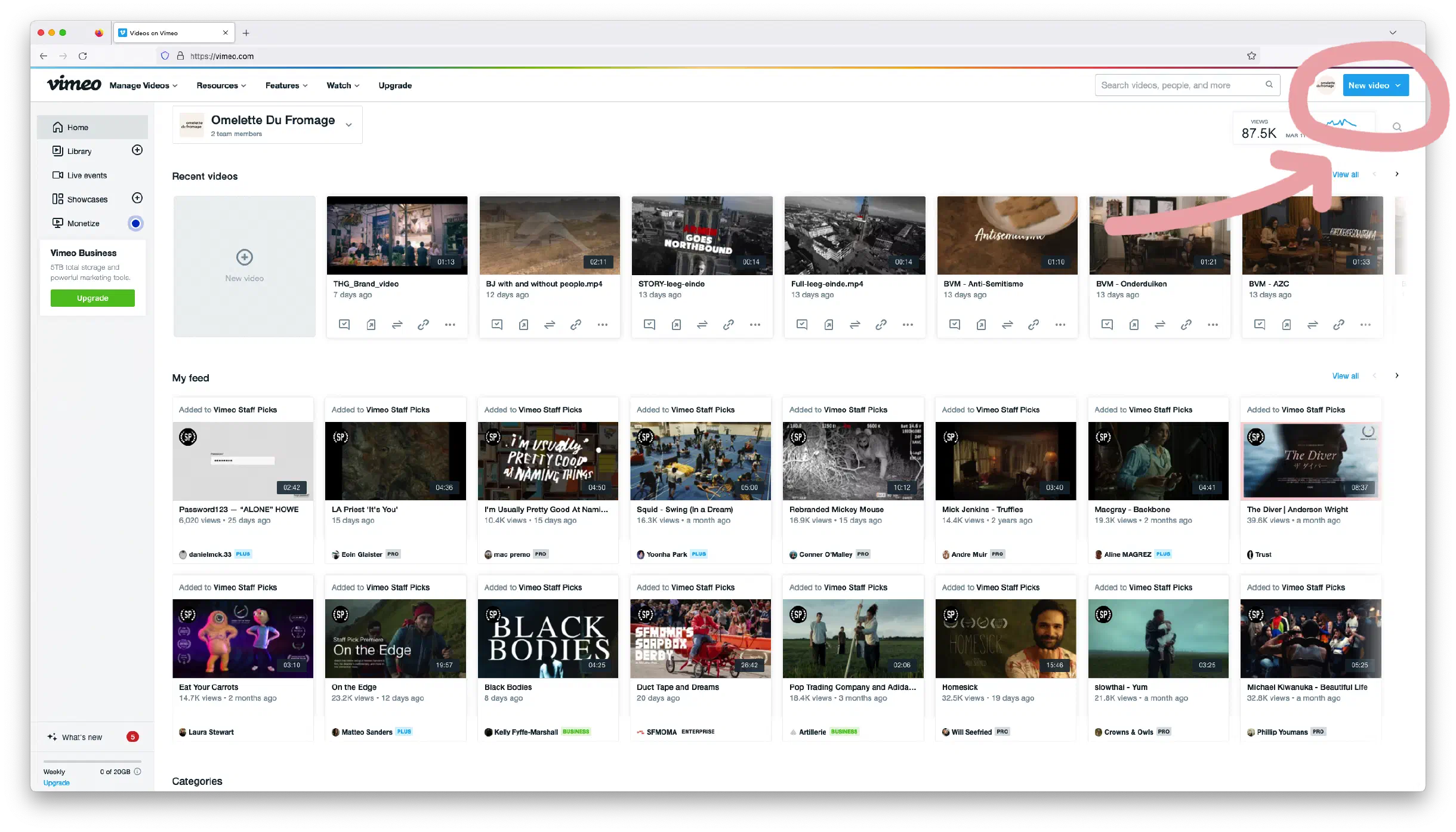Open more options for THG_Brand_video
The height and width of the screenshot is (832, 1456).
pyautogui.click(x=450, y=325)
